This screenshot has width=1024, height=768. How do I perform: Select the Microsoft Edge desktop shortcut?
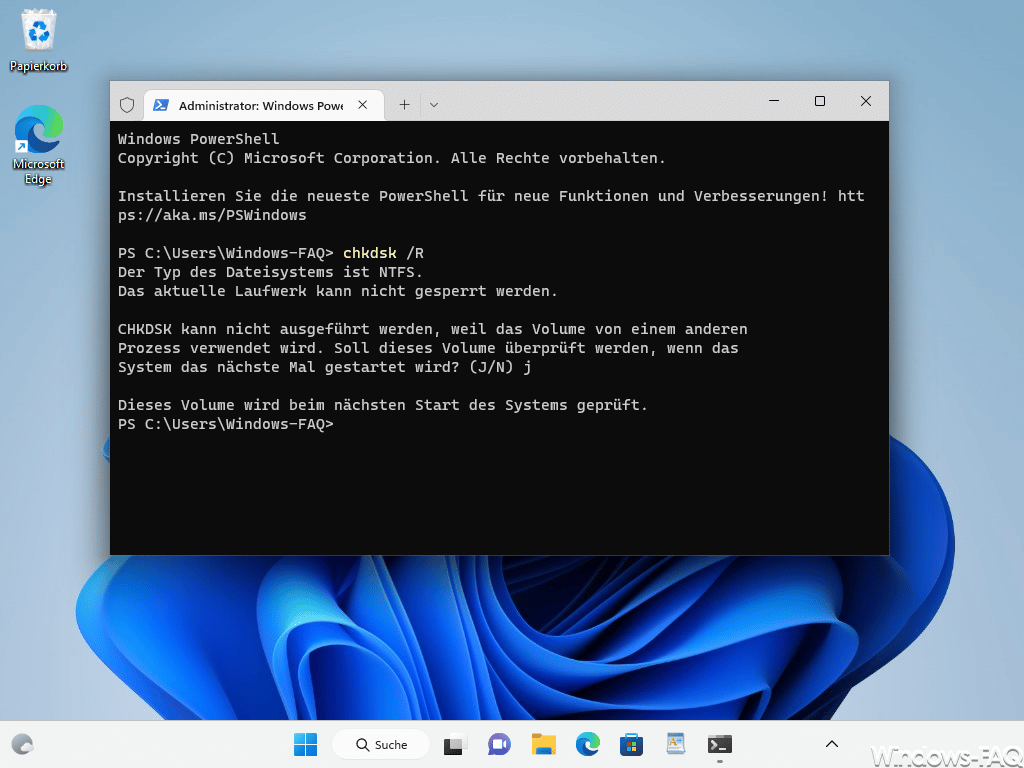(x=39, y=145)
